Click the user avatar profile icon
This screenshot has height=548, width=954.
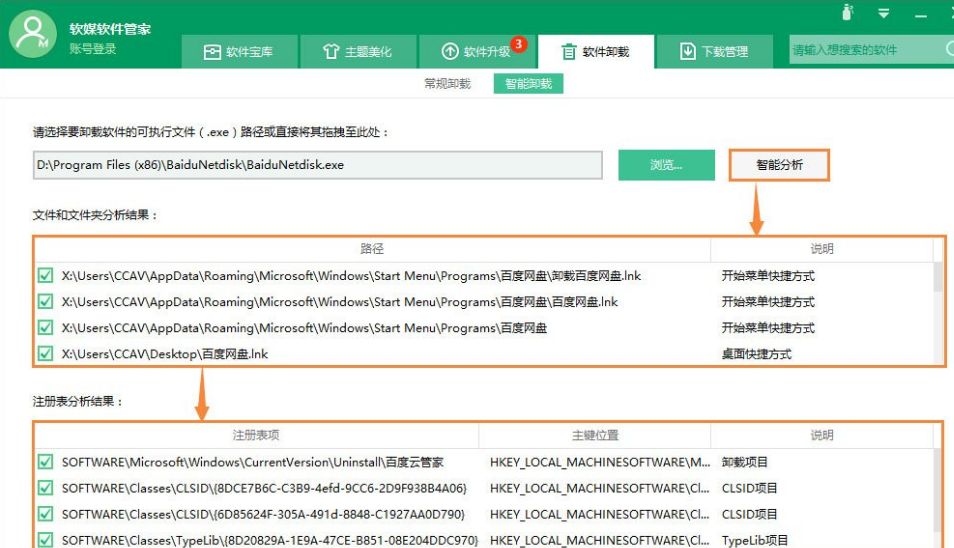(x=33, y=33)
